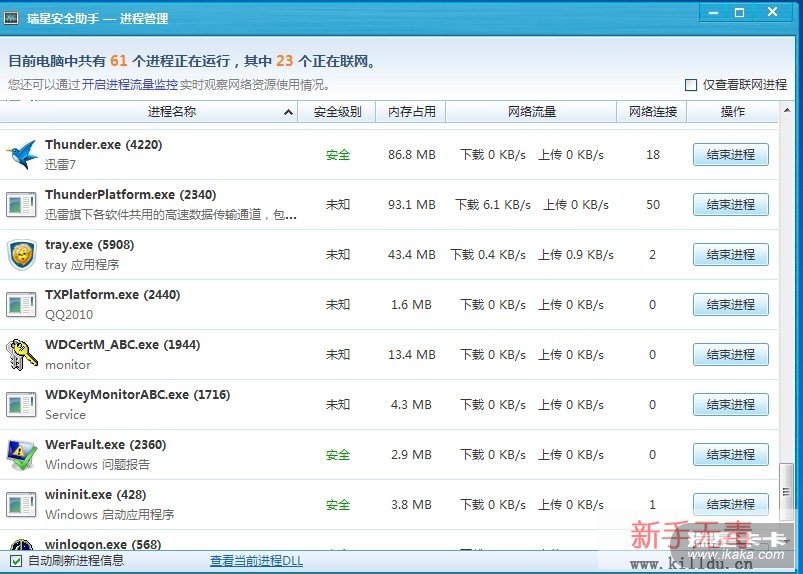Screen dimensions: 803x574
Task: End the tray.exe process
Action: pos(731,254)
